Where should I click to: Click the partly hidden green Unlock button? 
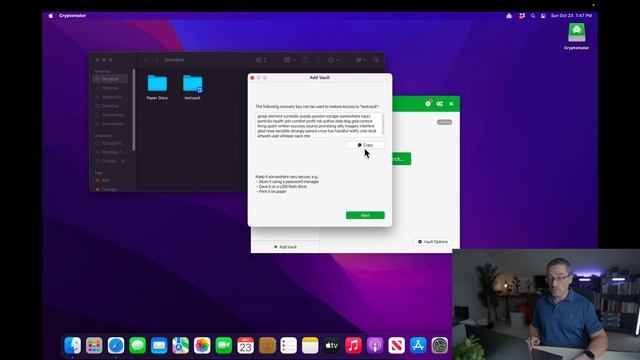pyautogui.click(x=401, y=159)
